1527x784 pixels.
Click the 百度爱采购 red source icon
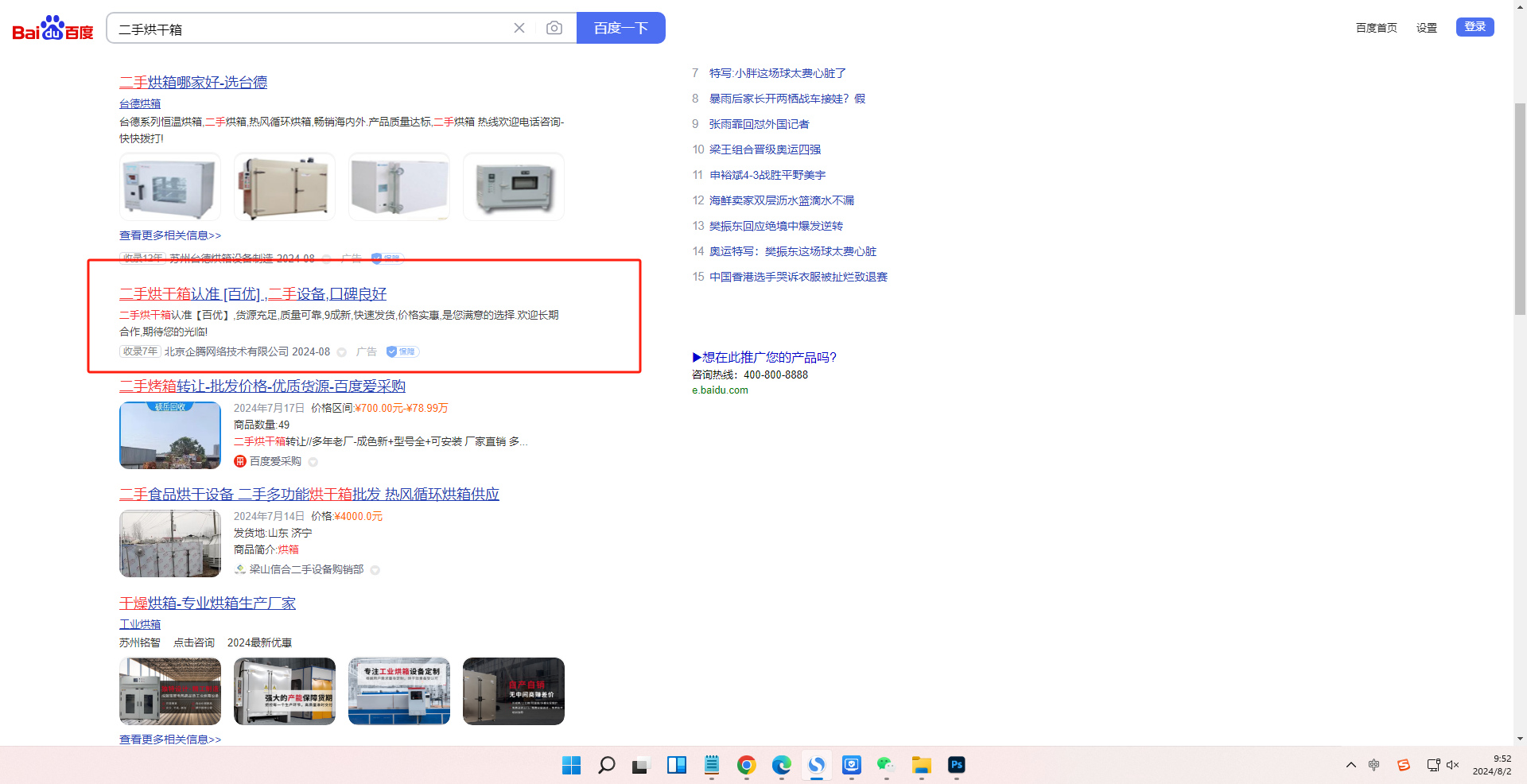point(240,461)
